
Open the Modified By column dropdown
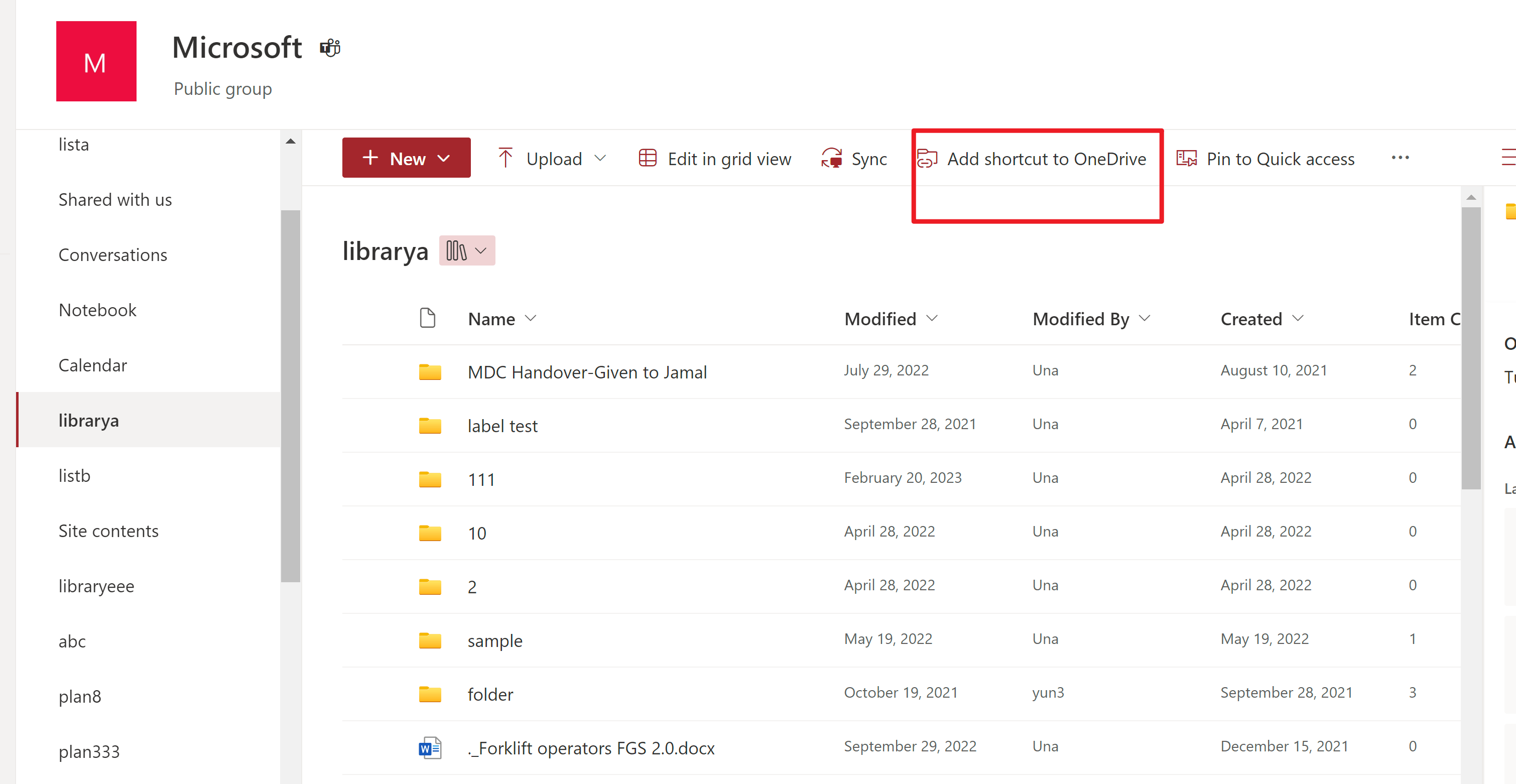pyautogui.click(x=1144, y=318)
